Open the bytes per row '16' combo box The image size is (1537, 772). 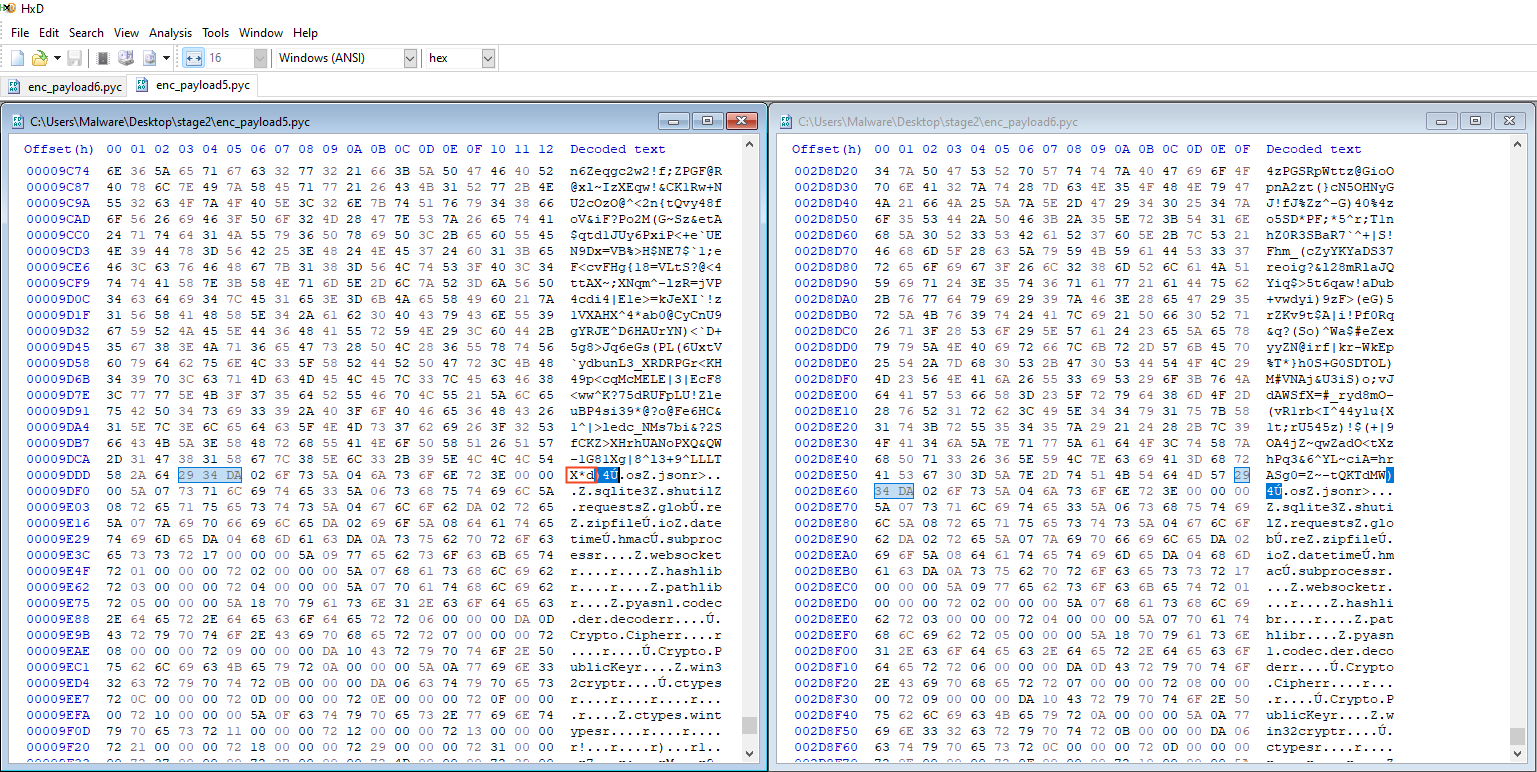[237, 58]
